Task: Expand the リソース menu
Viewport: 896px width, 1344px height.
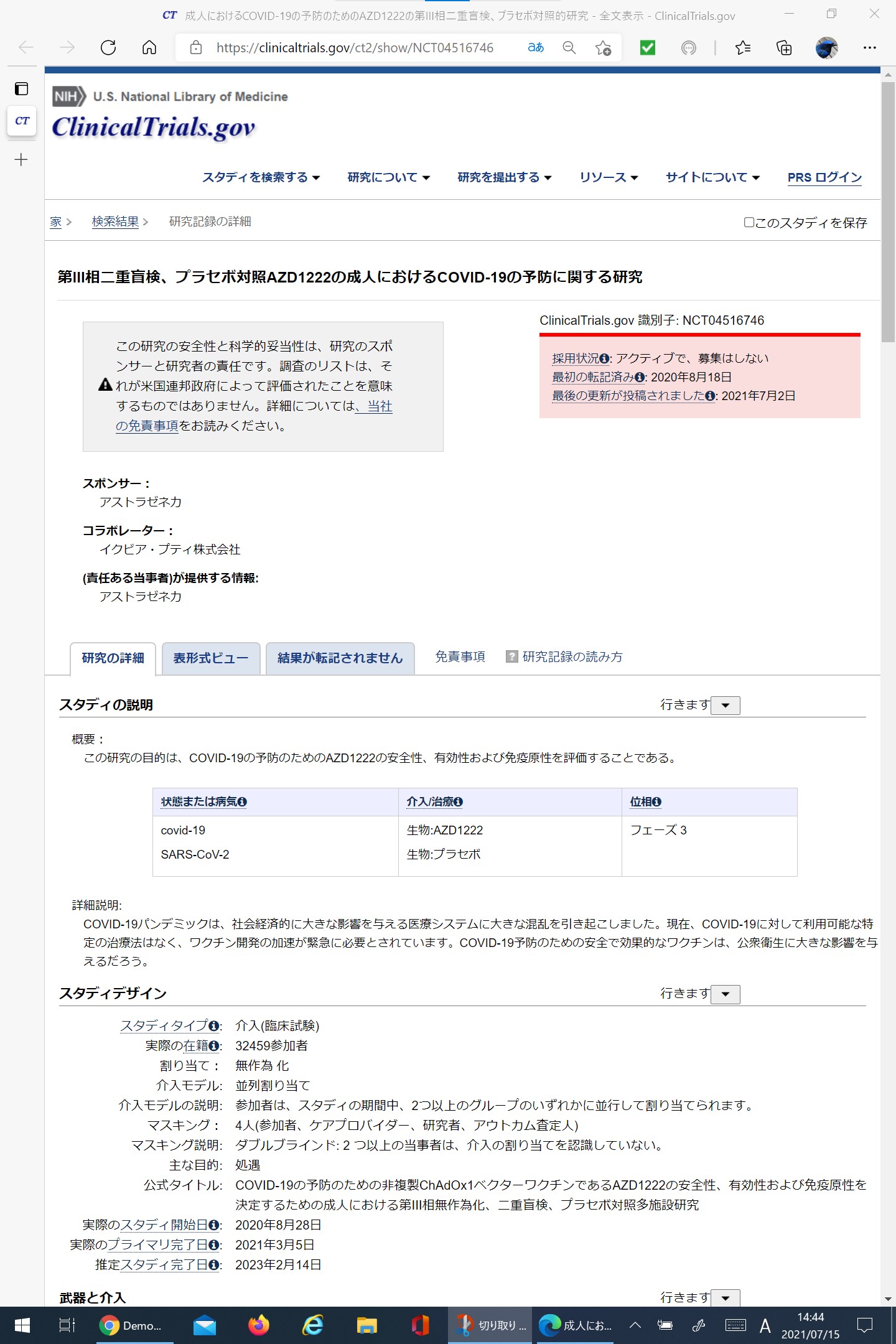Action: coord(609,177)
